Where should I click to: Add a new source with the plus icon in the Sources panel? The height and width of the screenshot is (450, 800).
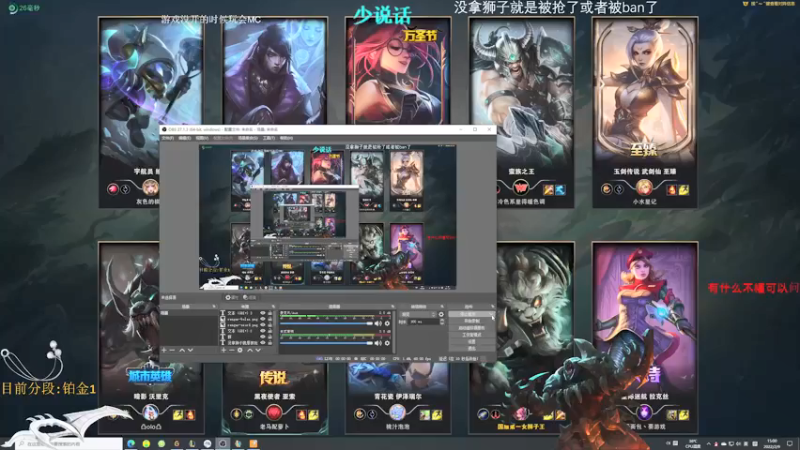point(223,350)
